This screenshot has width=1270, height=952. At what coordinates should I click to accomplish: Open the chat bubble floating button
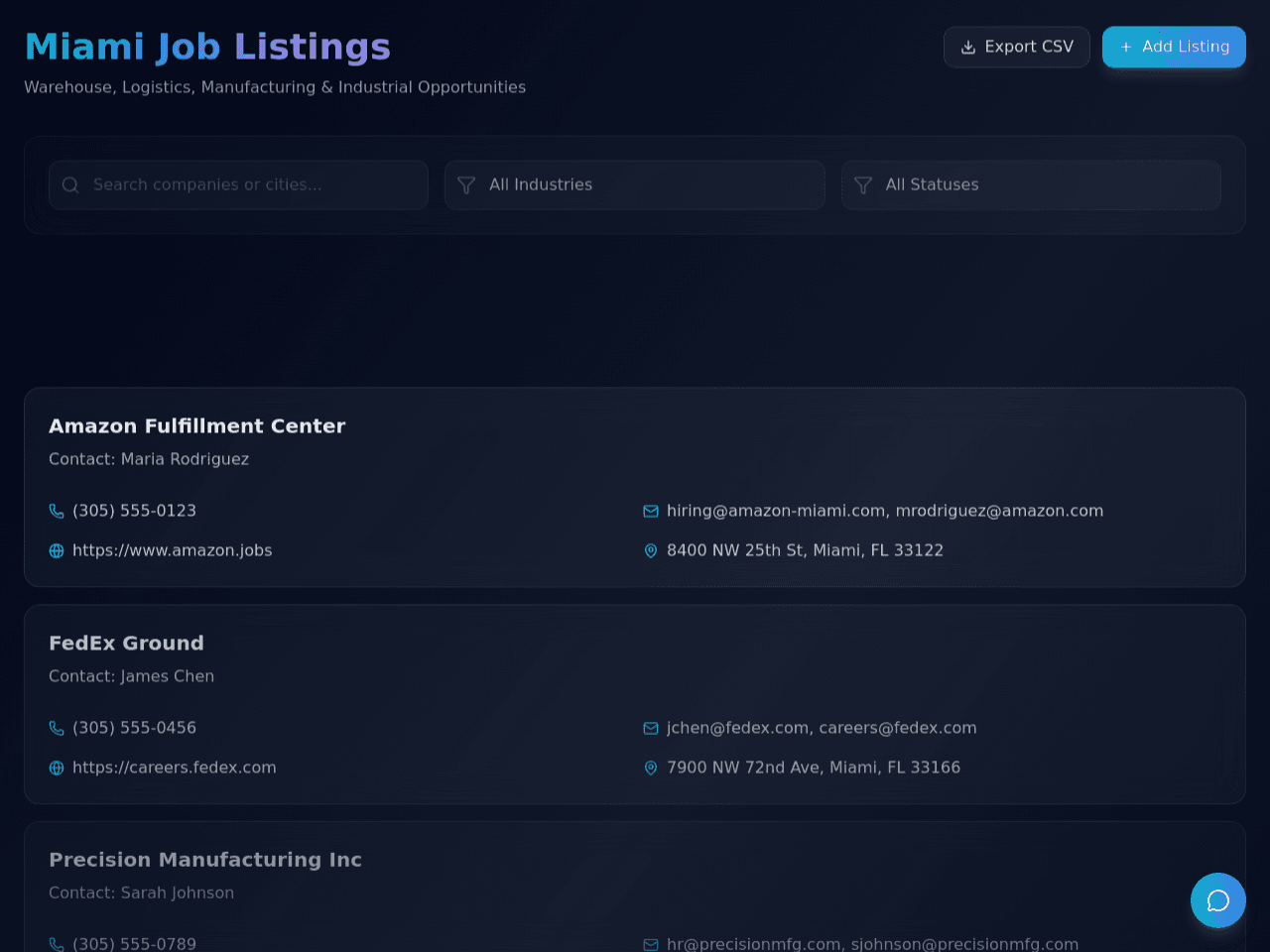click(1218, 900)
